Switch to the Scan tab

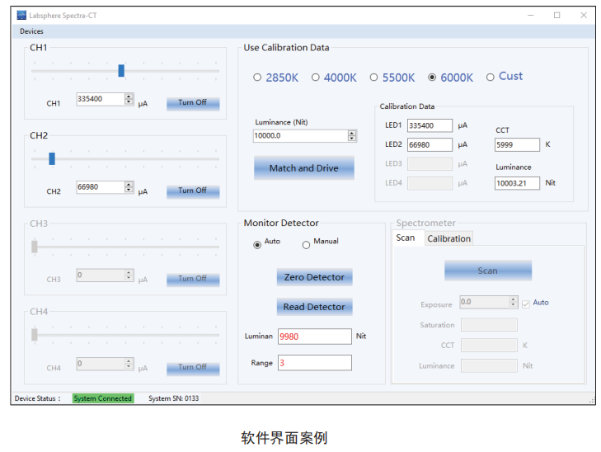tap(405, 238)
